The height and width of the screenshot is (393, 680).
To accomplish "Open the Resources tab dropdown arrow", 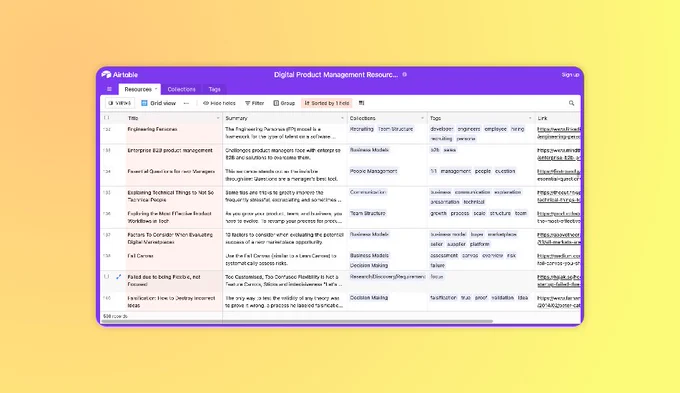I will 156,89.
